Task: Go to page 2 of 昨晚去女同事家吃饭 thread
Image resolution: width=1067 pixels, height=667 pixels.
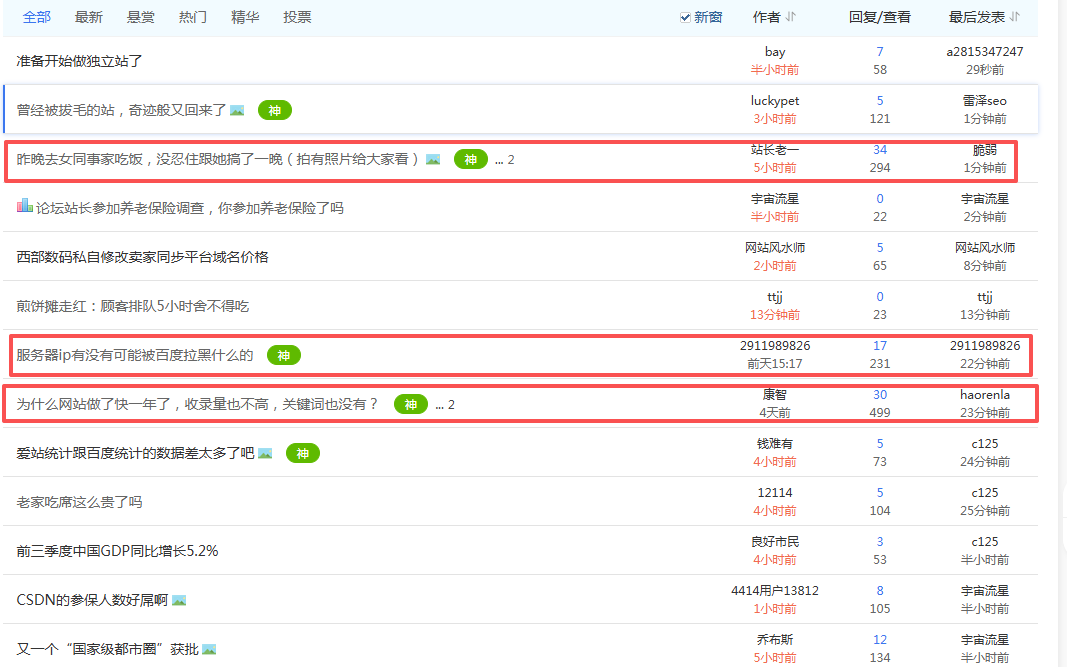Action: tap(511, 159)
